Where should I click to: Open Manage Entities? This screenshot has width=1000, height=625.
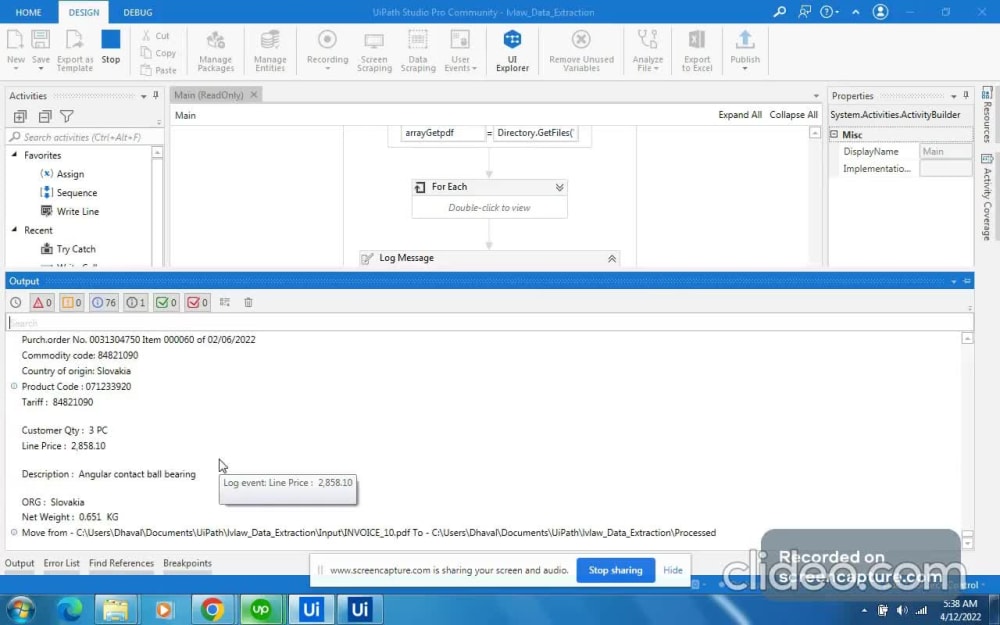(x=269, y=50)
